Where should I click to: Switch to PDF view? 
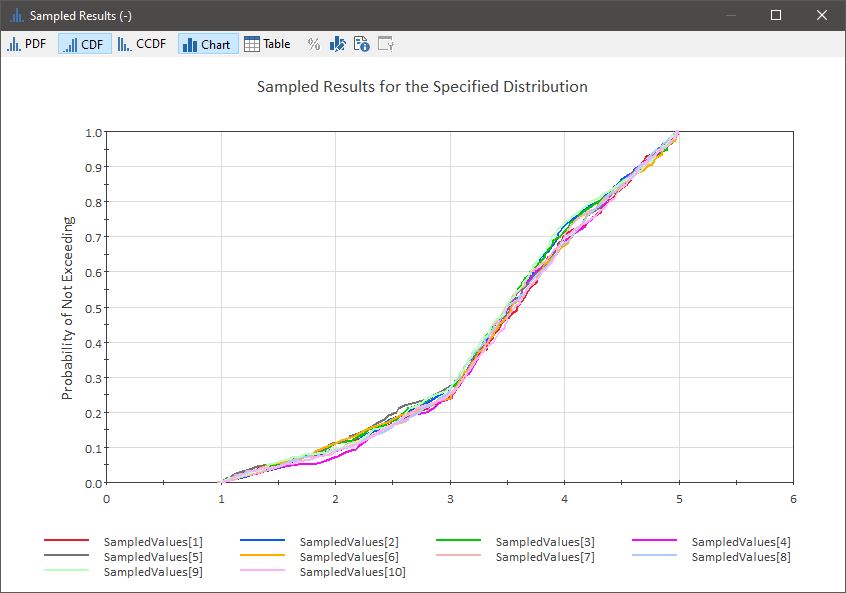tap(27, 44)
